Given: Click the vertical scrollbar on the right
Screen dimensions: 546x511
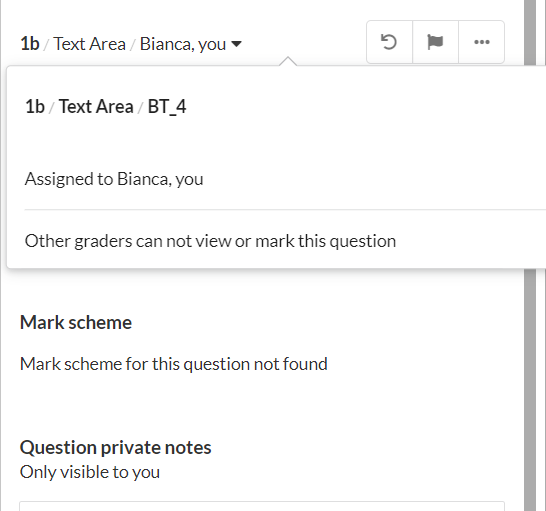Looking at the screenshot, I should [530, 255].
